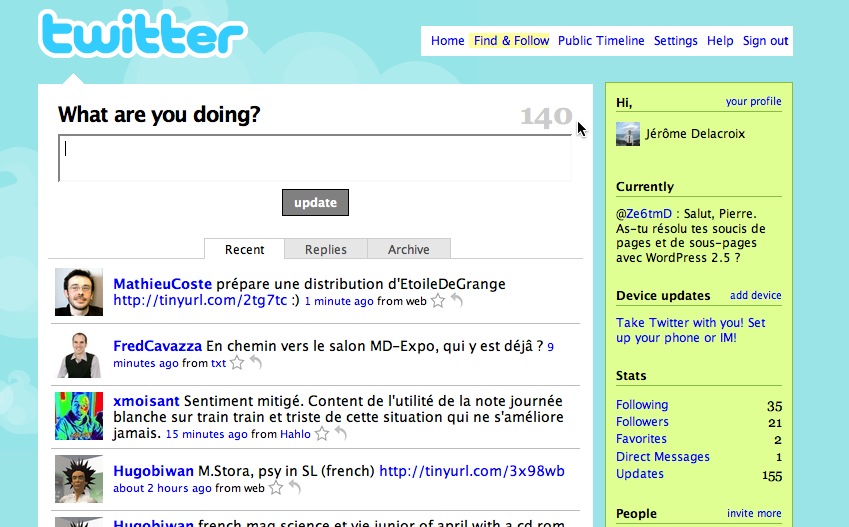Click invite more link
This screenshot has width=849, height=527.
[754, 513]
